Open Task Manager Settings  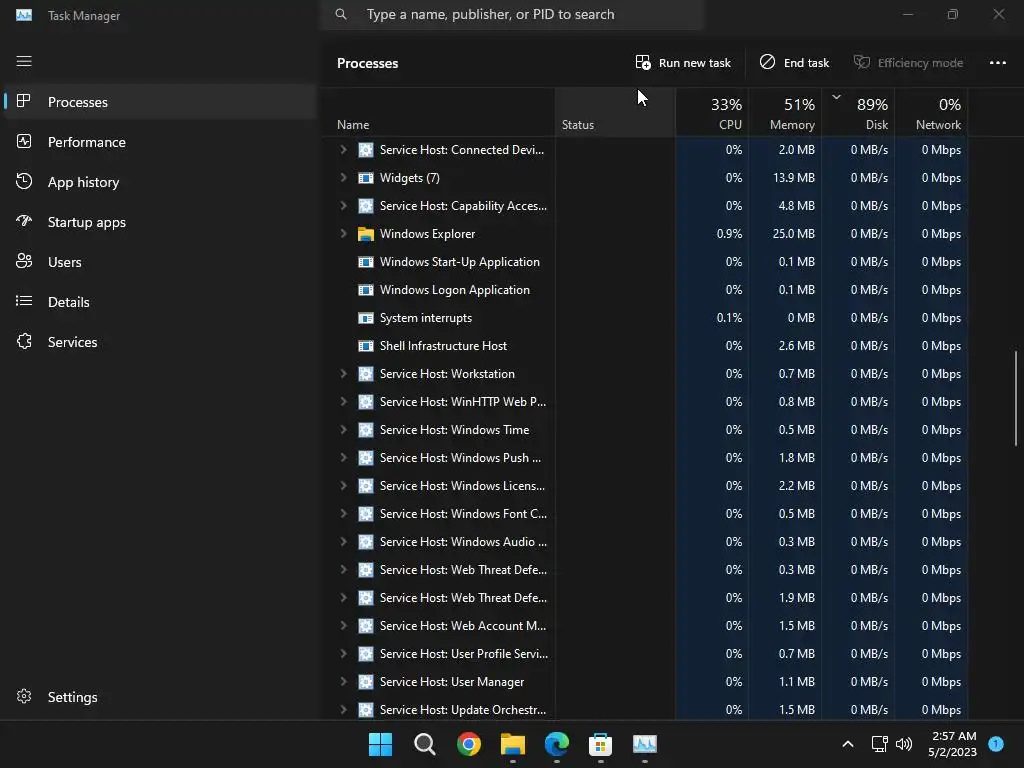pyautogui.click(x=159, y=697)
